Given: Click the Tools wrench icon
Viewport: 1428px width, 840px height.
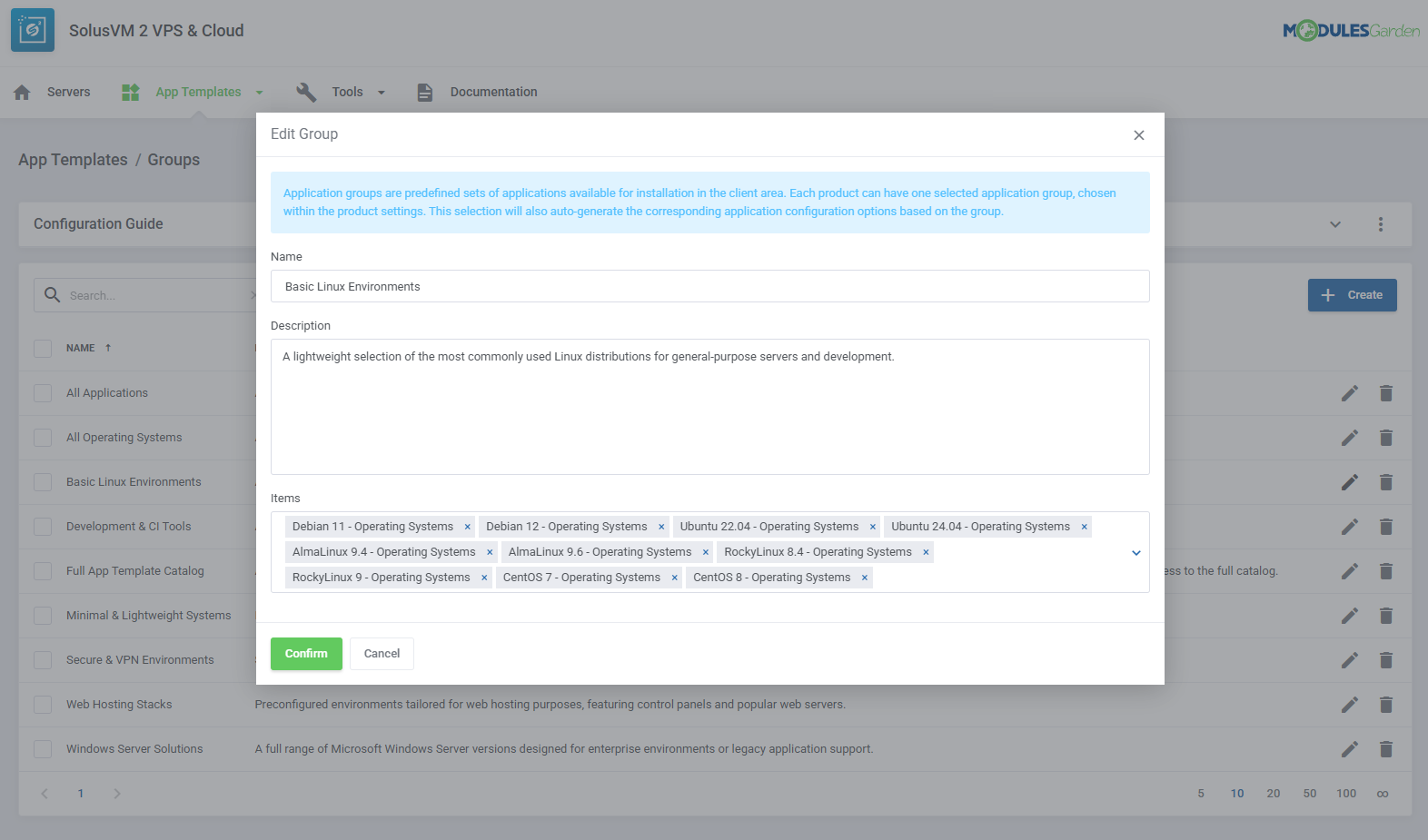Looking at the screenshot, I should coord(306,92).
